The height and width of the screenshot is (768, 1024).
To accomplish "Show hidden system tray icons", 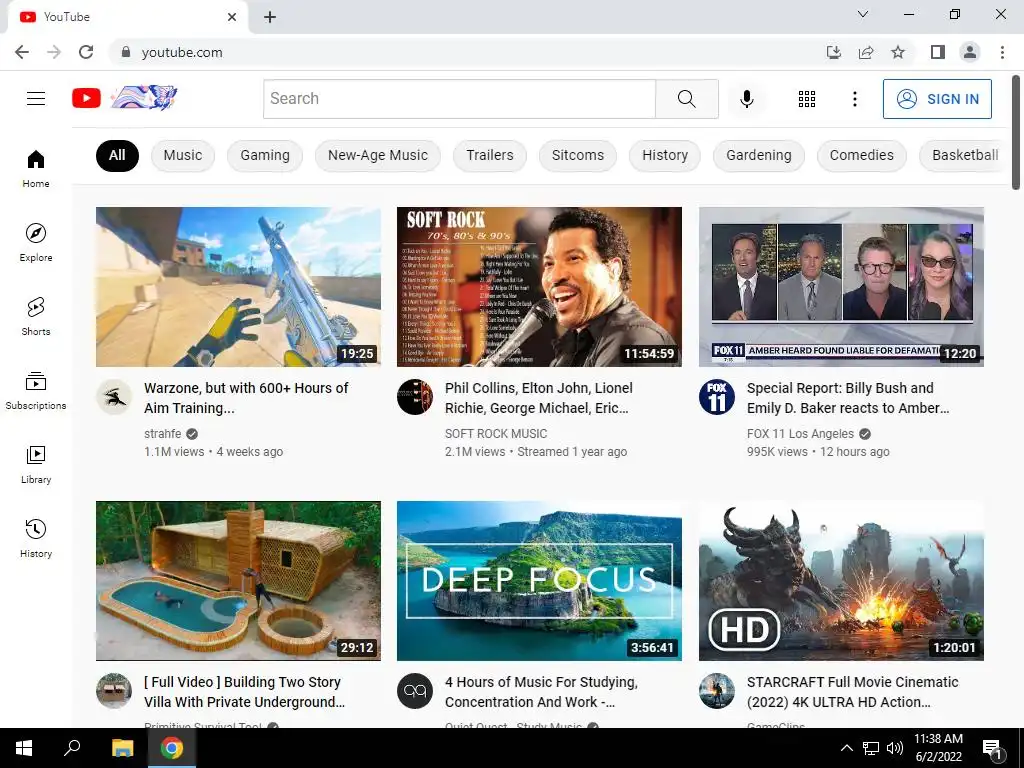I will (846, 748).
